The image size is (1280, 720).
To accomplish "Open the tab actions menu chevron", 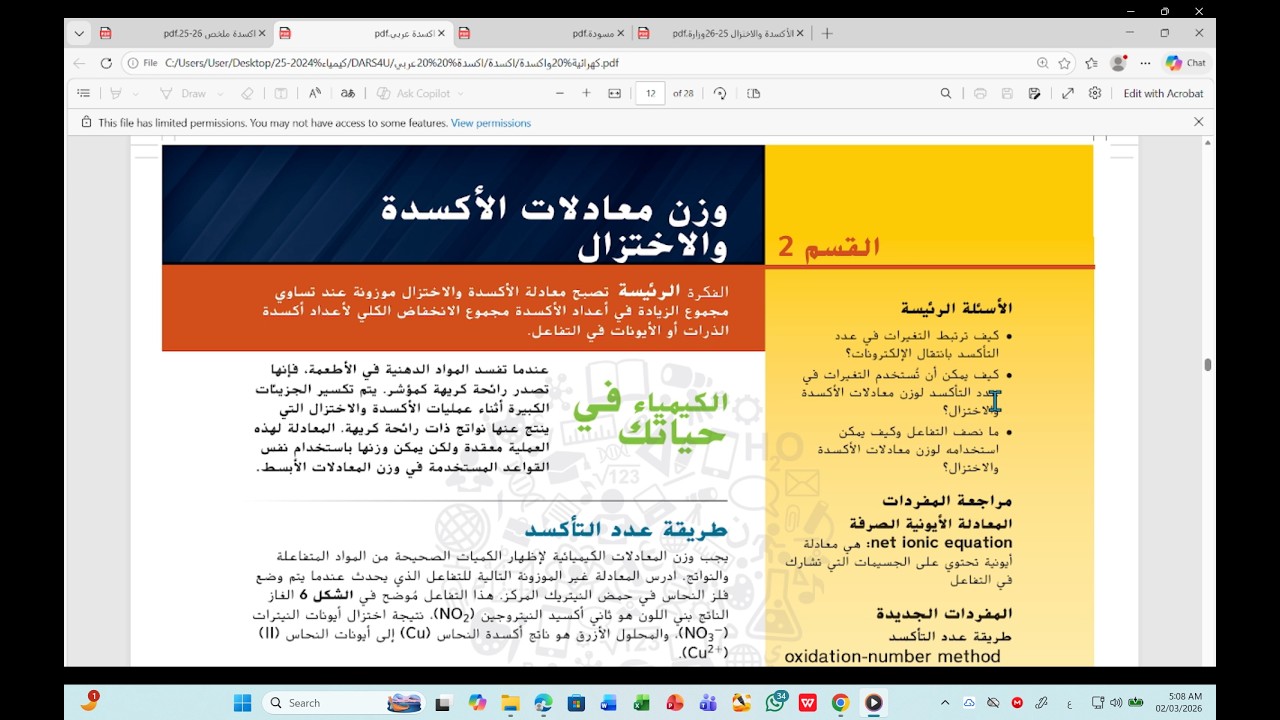I will click(79, 33).
